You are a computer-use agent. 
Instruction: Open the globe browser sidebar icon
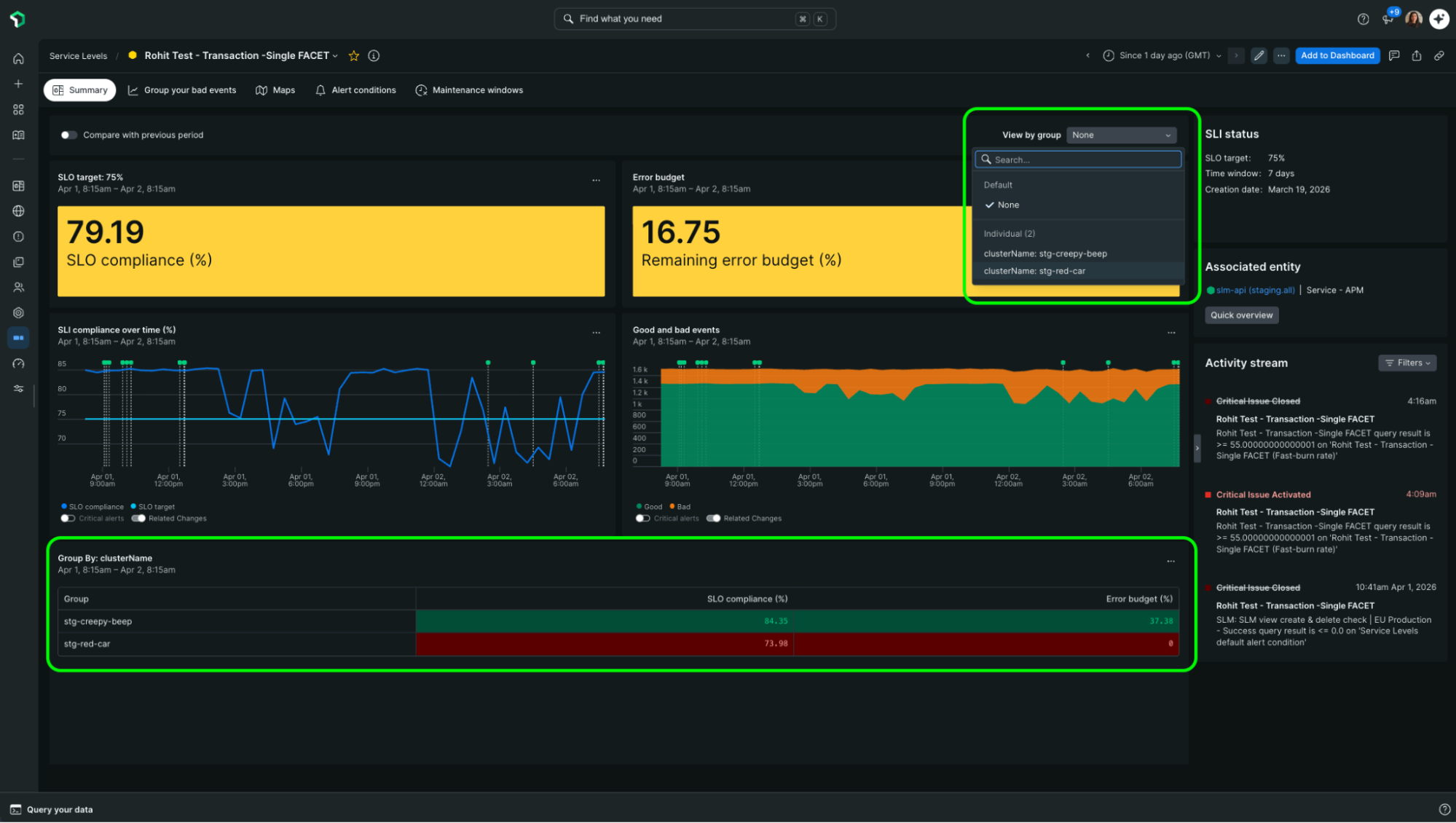coord(18,211)
